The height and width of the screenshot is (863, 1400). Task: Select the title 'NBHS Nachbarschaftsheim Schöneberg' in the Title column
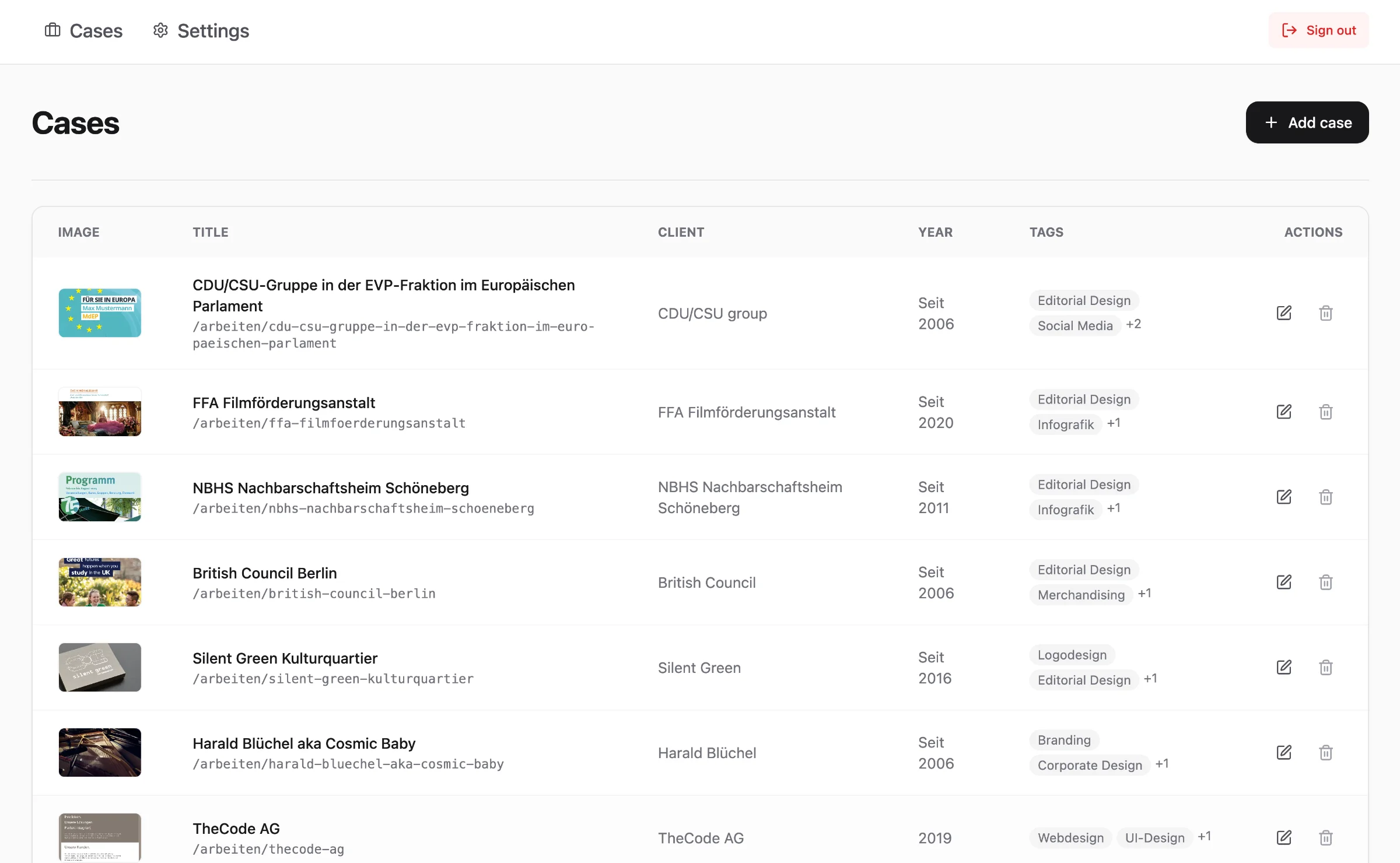pyautogui.click(x=331, y=488)
